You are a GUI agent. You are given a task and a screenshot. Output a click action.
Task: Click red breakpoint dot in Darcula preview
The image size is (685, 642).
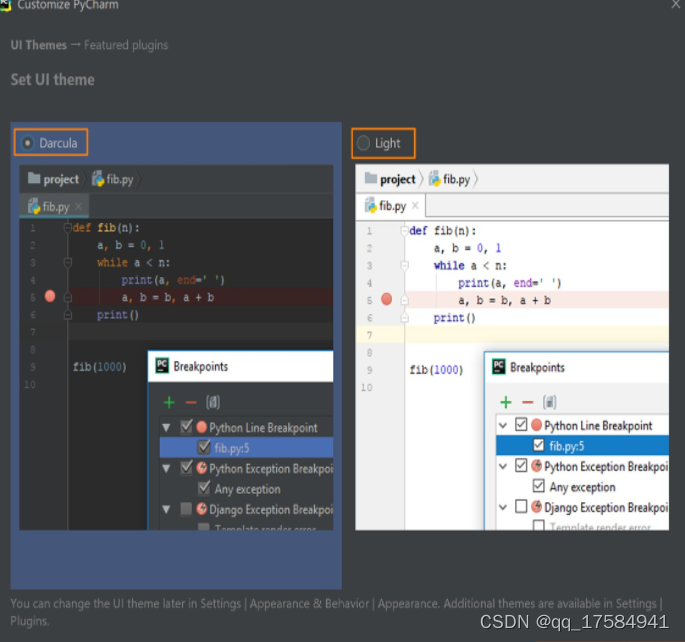click(50, 296)
